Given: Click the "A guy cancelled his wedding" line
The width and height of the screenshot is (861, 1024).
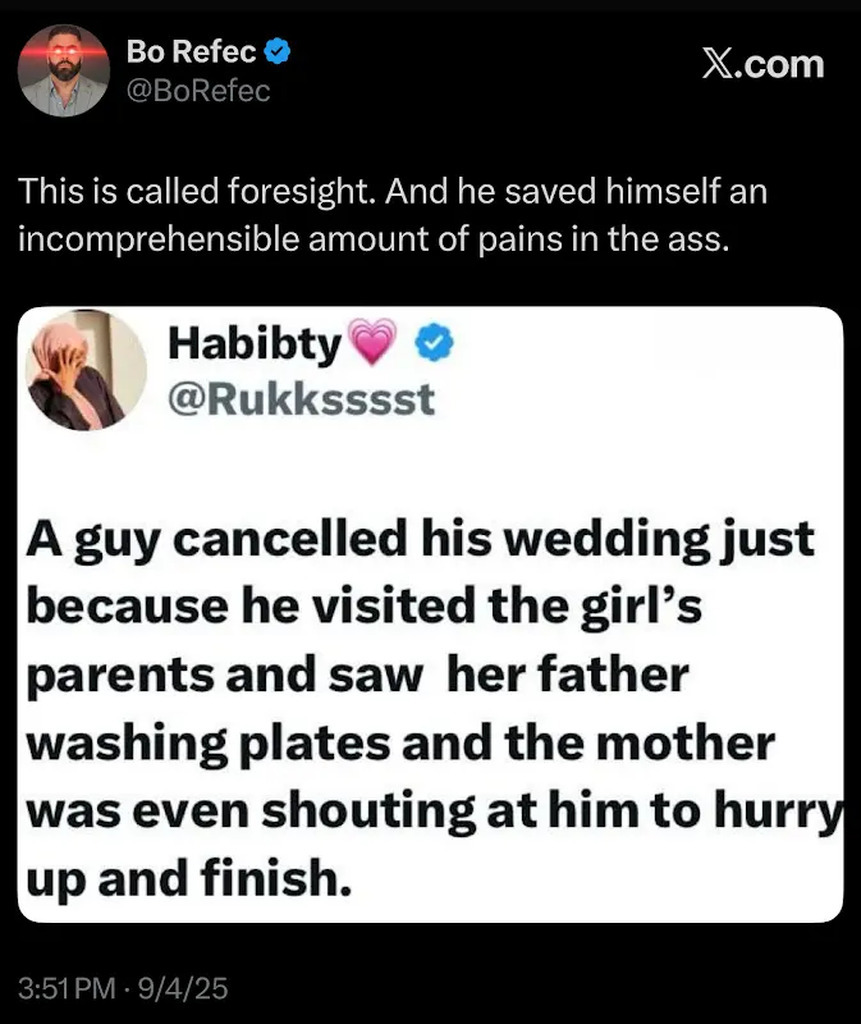Looking at the screenshot, I should click(x=420, y=541).
